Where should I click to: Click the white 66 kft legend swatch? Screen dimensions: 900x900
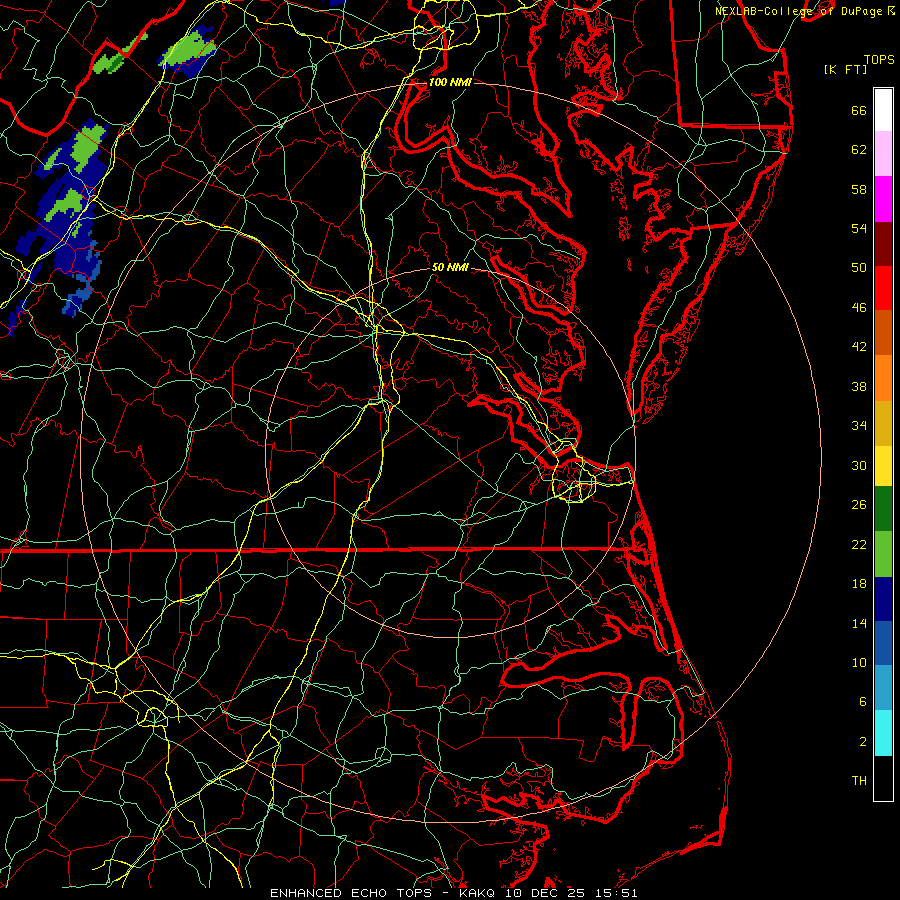pyautogui.click(x=883, y=110)
